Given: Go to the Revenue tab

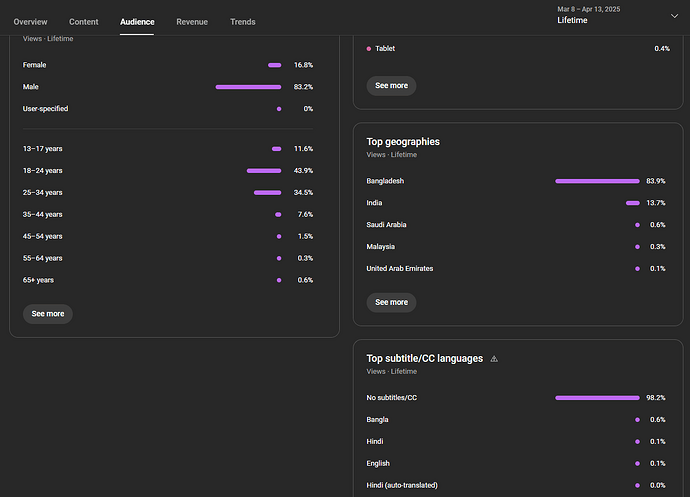Looking at the screenshot, I should coord(192,22).
